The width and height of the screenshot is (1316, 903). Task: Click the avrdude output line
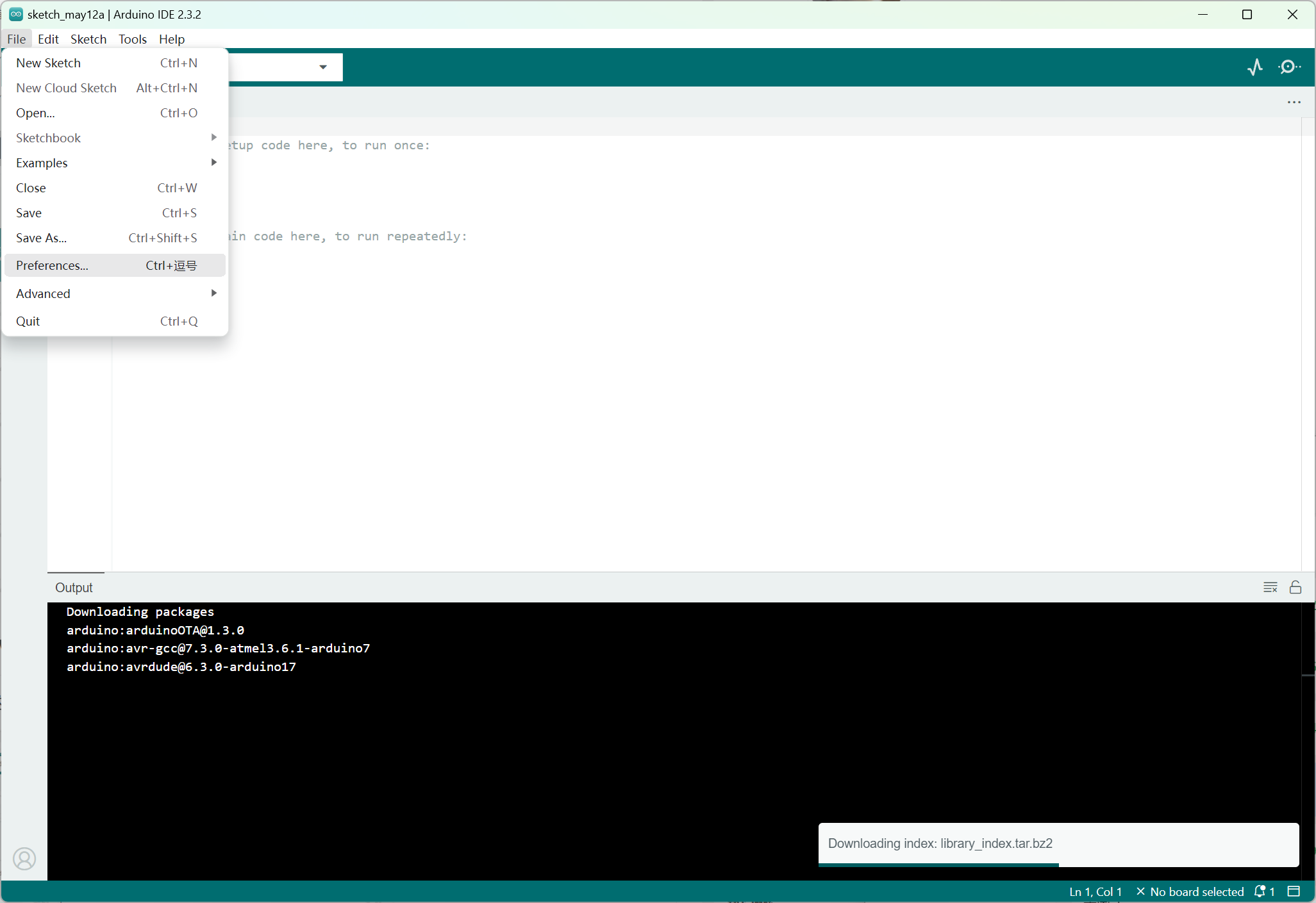181,667
